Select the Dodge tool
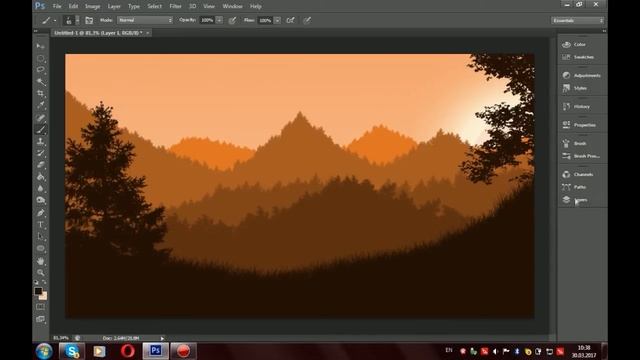Viewport: 640px width, 360px height. (40, 201)
